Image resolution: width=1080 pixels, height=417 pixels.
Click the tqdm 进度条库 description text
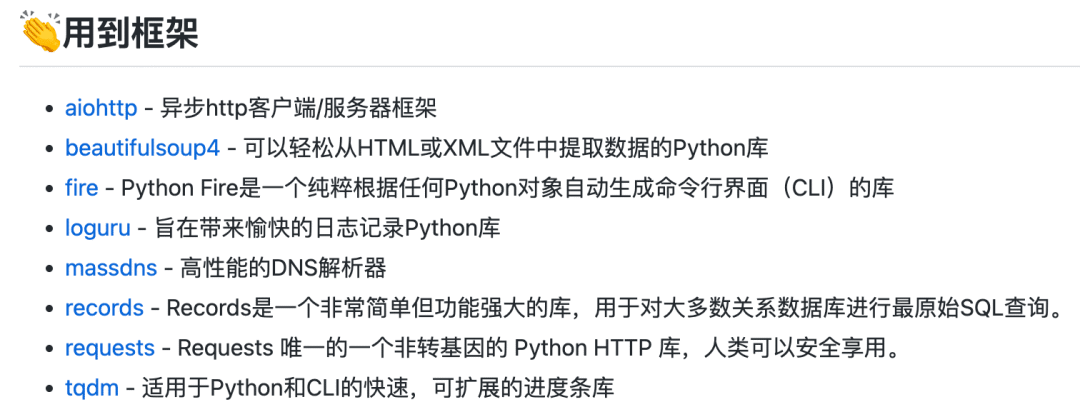click(378, 388)
